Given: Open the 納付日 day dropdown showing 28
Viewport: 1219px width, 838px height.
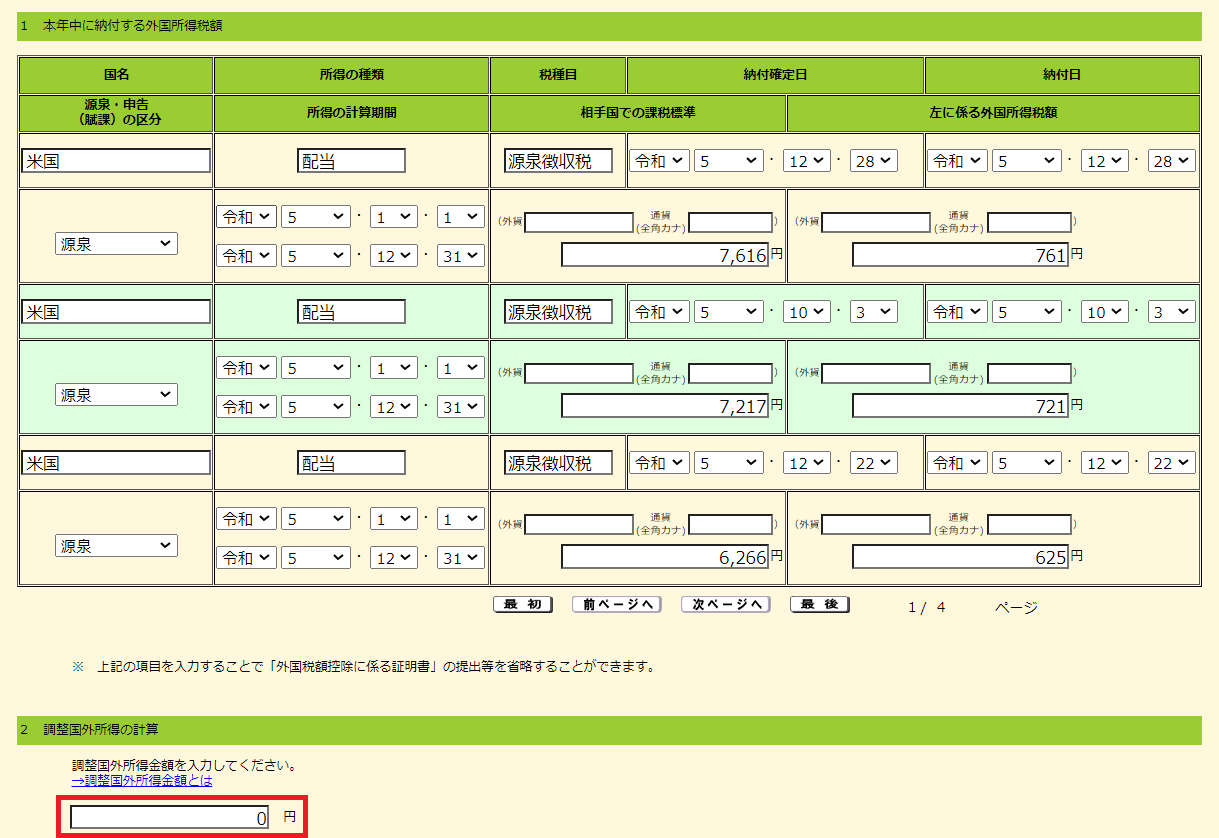Looking at the screenshot, I should (1172, 161).
